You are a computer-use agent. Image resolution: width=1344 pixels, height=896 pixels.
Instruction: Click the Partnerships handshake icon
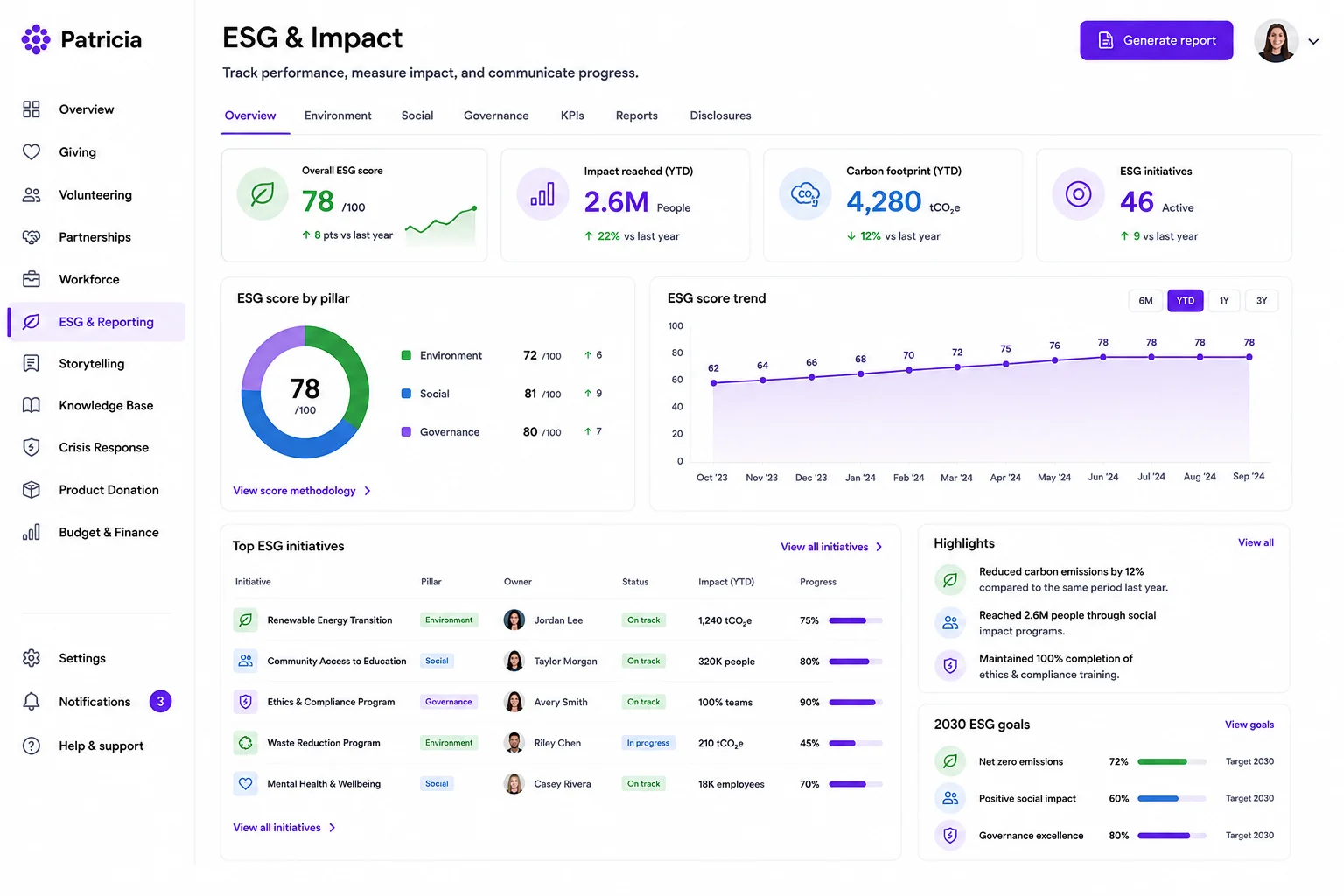pos(31,237)
